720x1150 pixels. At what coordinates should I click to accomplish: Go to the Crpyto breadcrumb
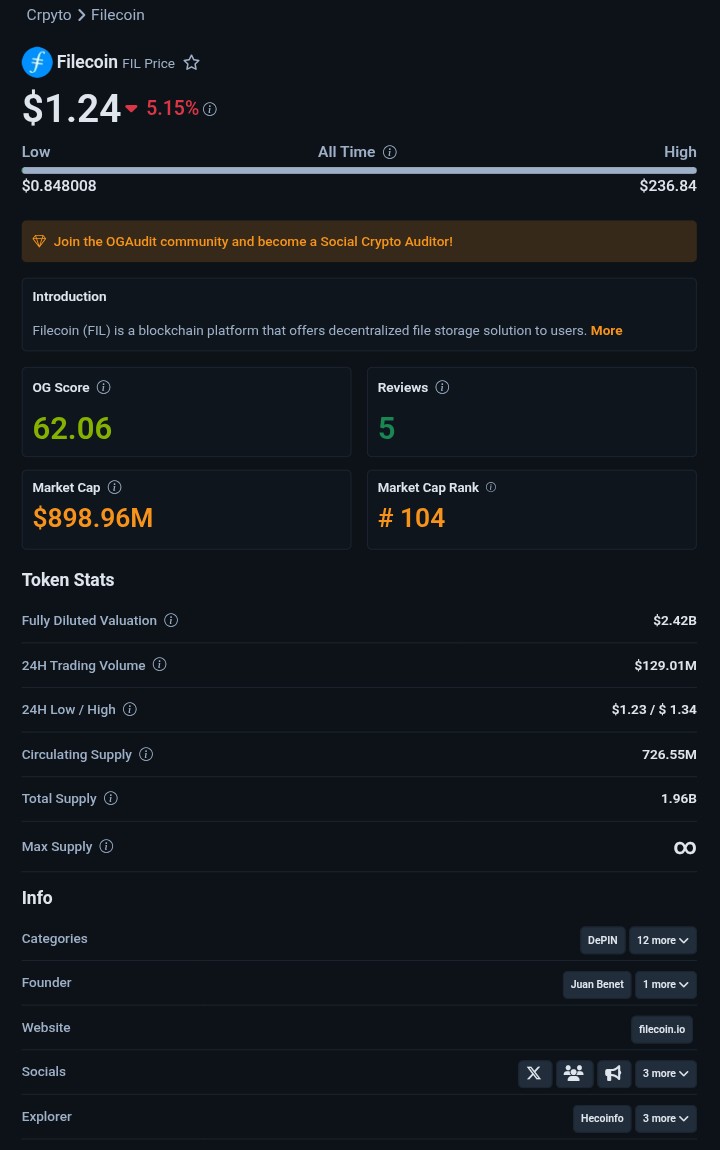click(x=49, y=15)
